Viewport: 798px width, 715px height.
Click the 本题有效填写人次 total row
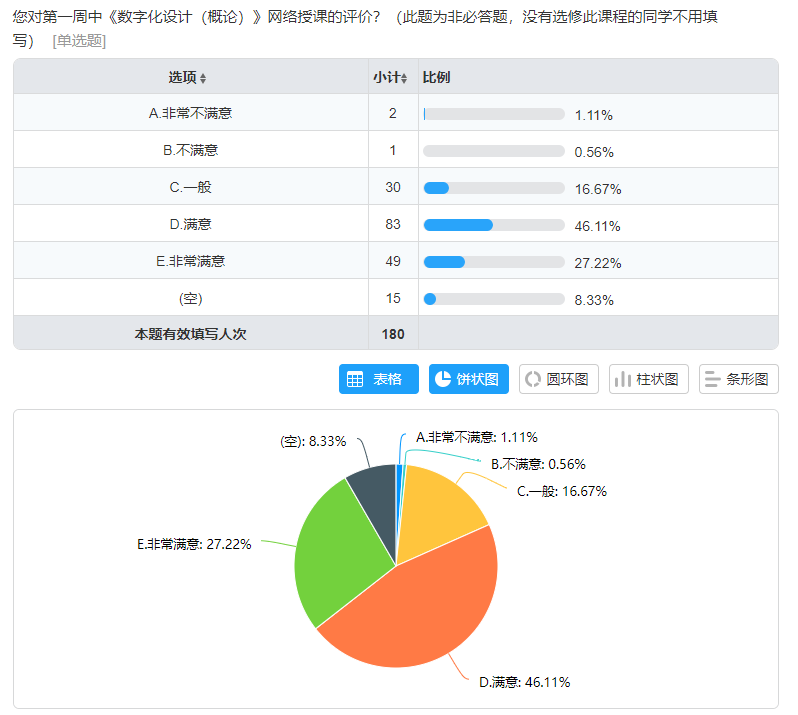pos(190,334)
